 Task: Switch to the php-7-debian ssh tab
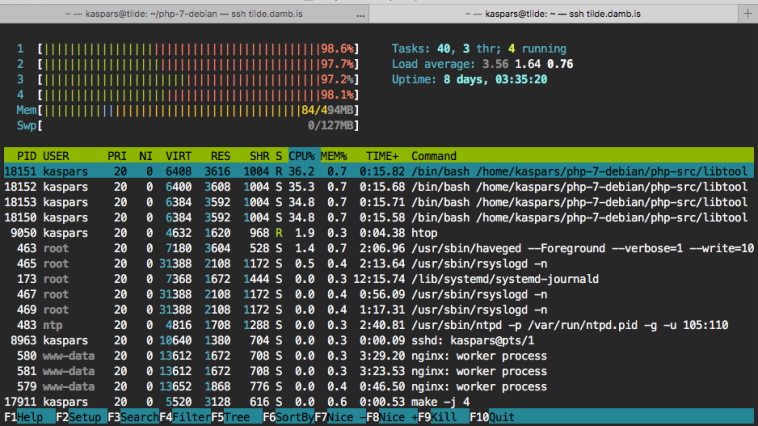click(x=184, y=14)
